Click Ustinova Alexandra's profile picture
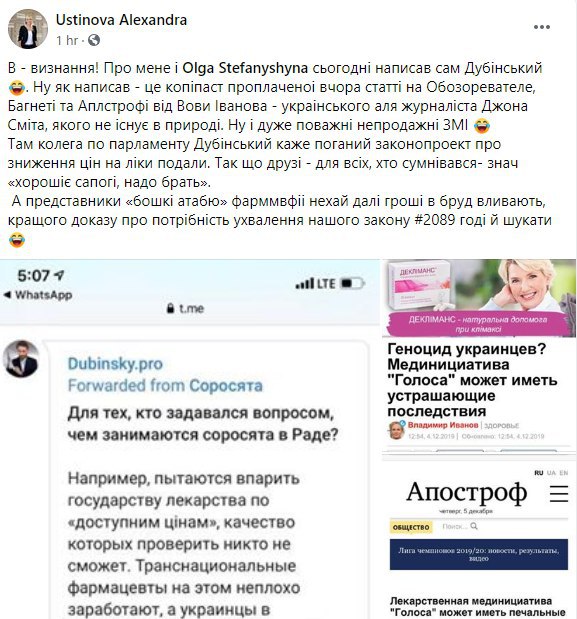 28,29
